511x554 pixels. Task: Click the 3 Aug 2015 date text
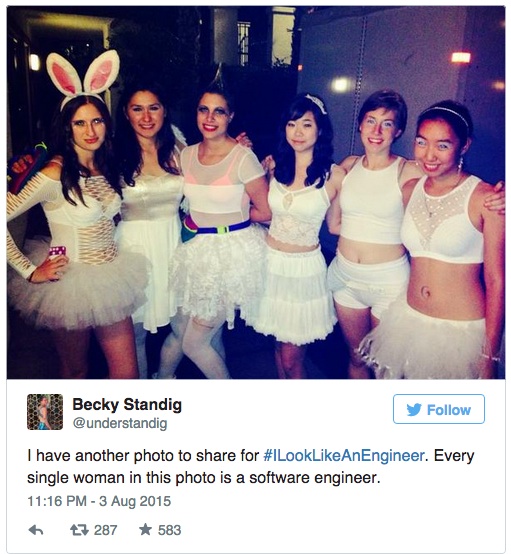click(135, 501)
